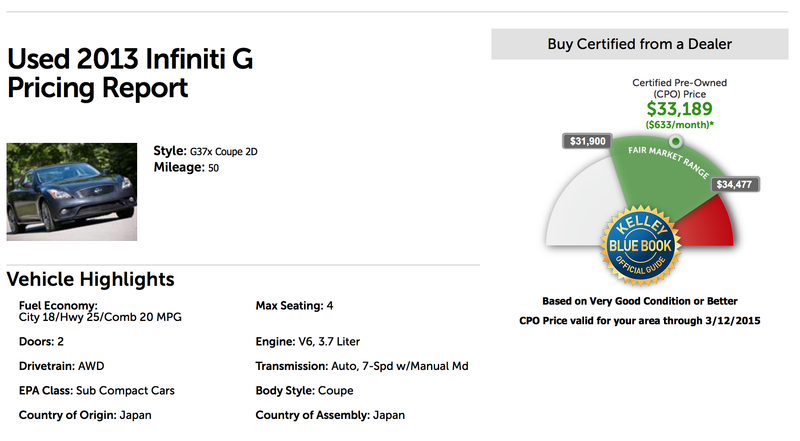Click the Drivetrain: AWD entry

tap(62, 366)
